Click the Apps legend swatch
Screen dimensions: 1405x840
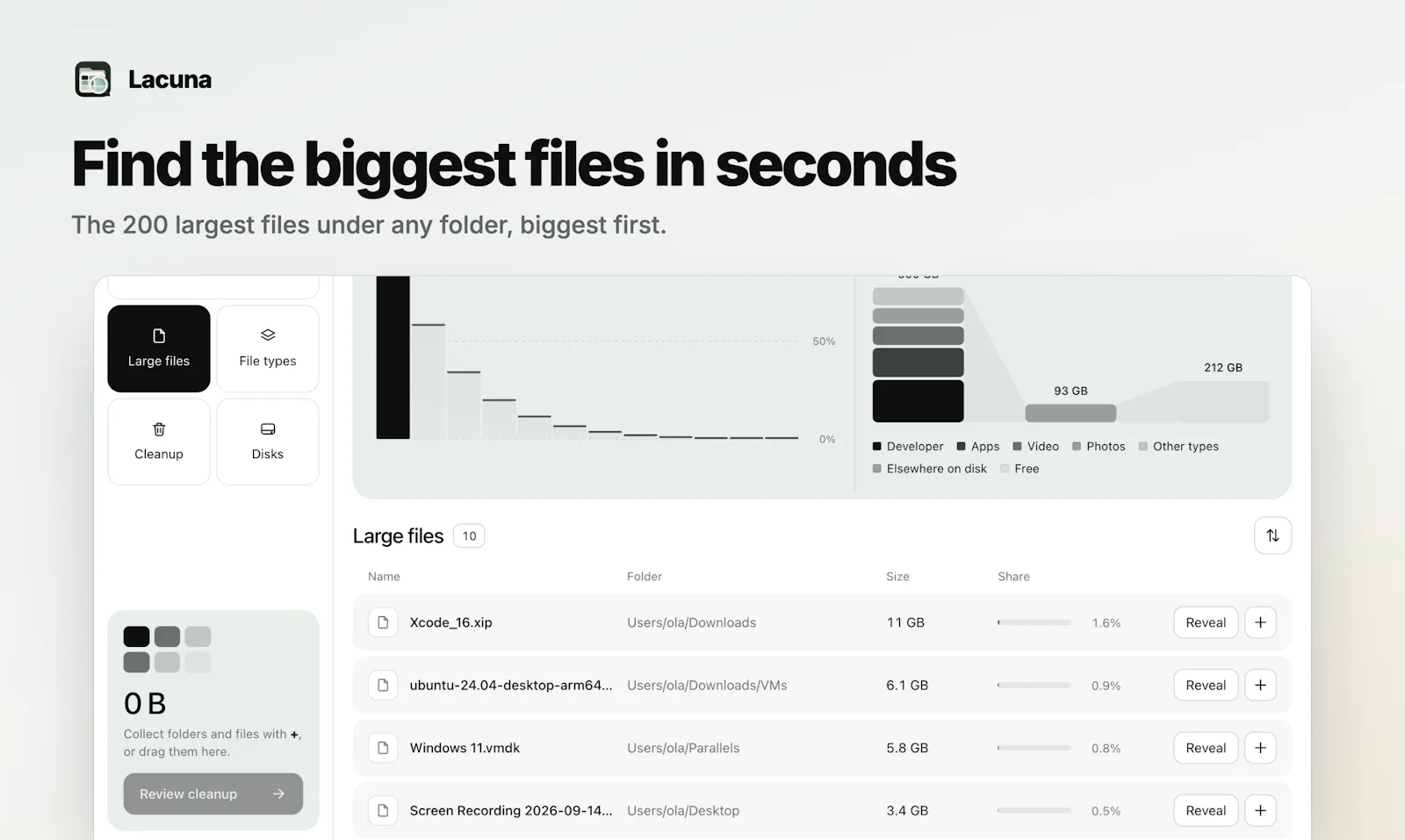point(961,447)
